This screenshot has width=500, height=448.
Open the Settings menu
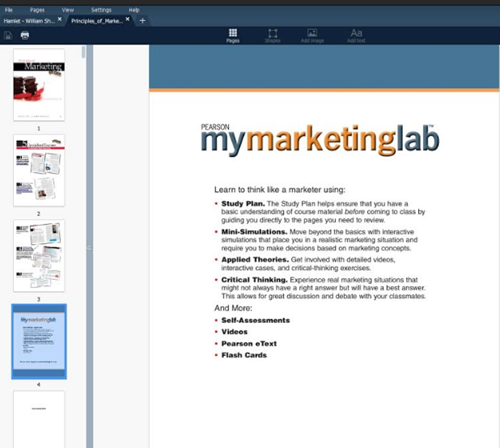(101, 10)
